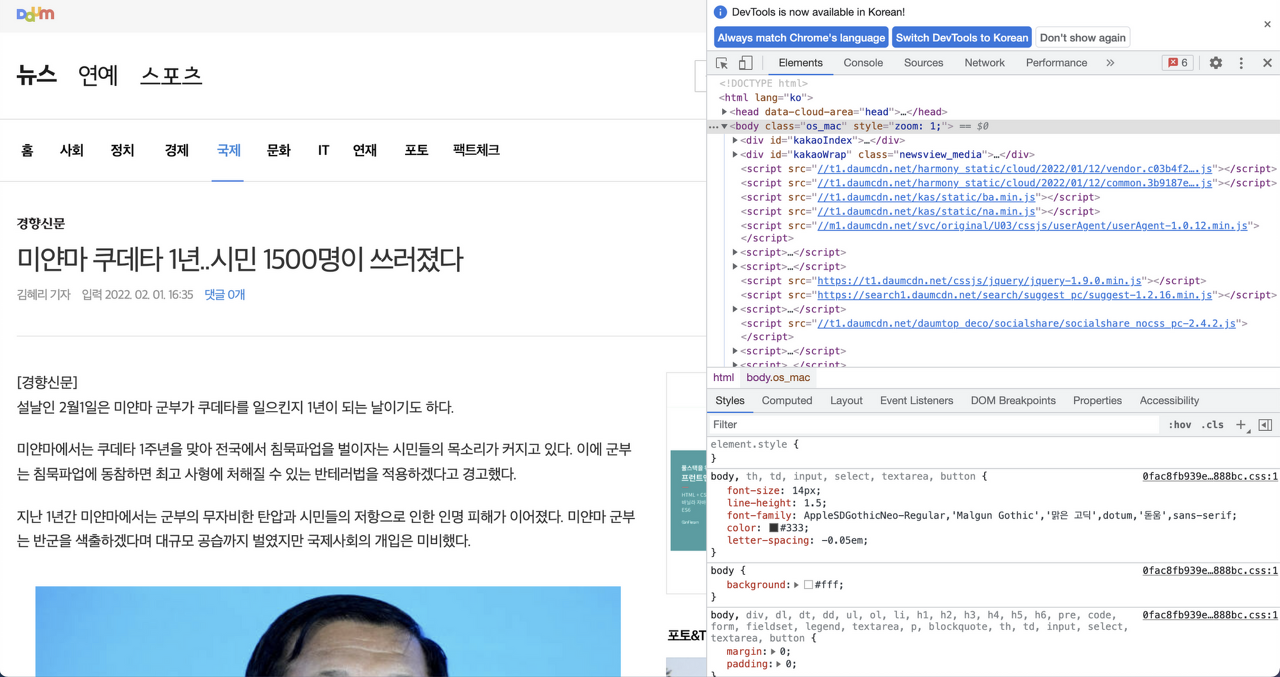Activate the inspect element picker icon
Screen dimensions: 1280x677
tap(722, 63)
